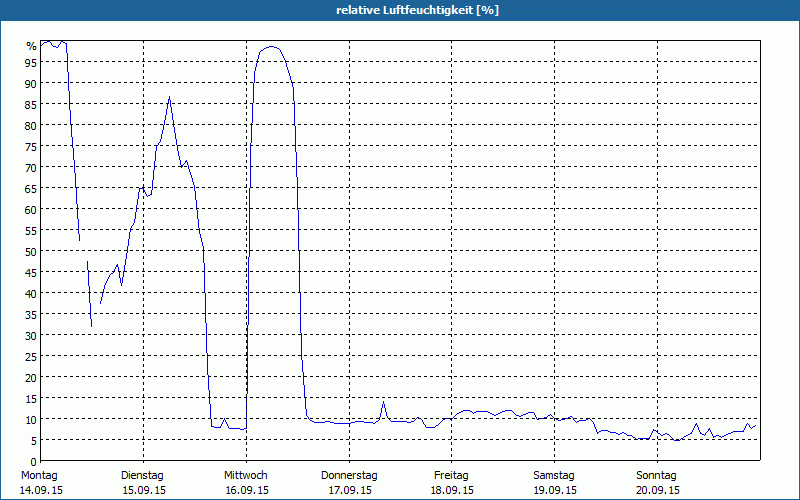
Task: Click the 15 value on the humidity axis
Action: point(31,398)
